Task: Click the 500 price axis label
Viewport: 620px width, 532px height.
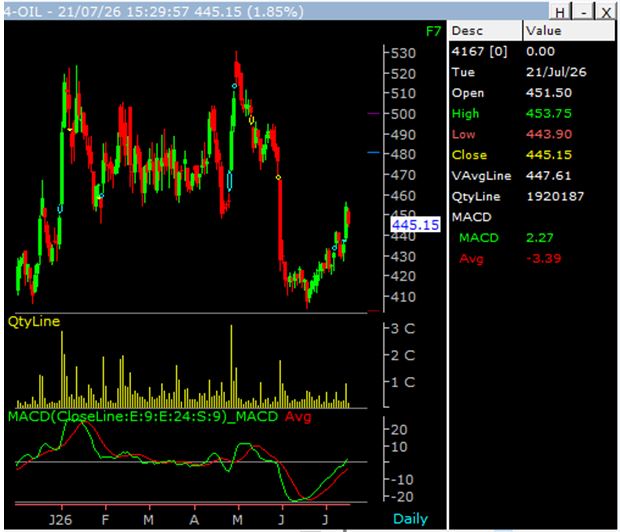Action: tap(403, 114)
